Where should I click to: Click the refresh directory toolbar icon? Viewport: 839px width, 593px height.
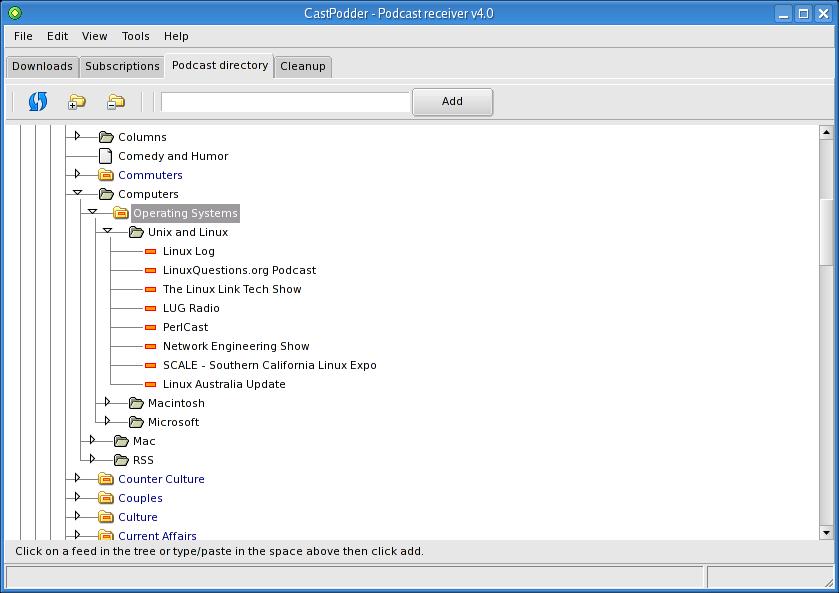point(38,101)
